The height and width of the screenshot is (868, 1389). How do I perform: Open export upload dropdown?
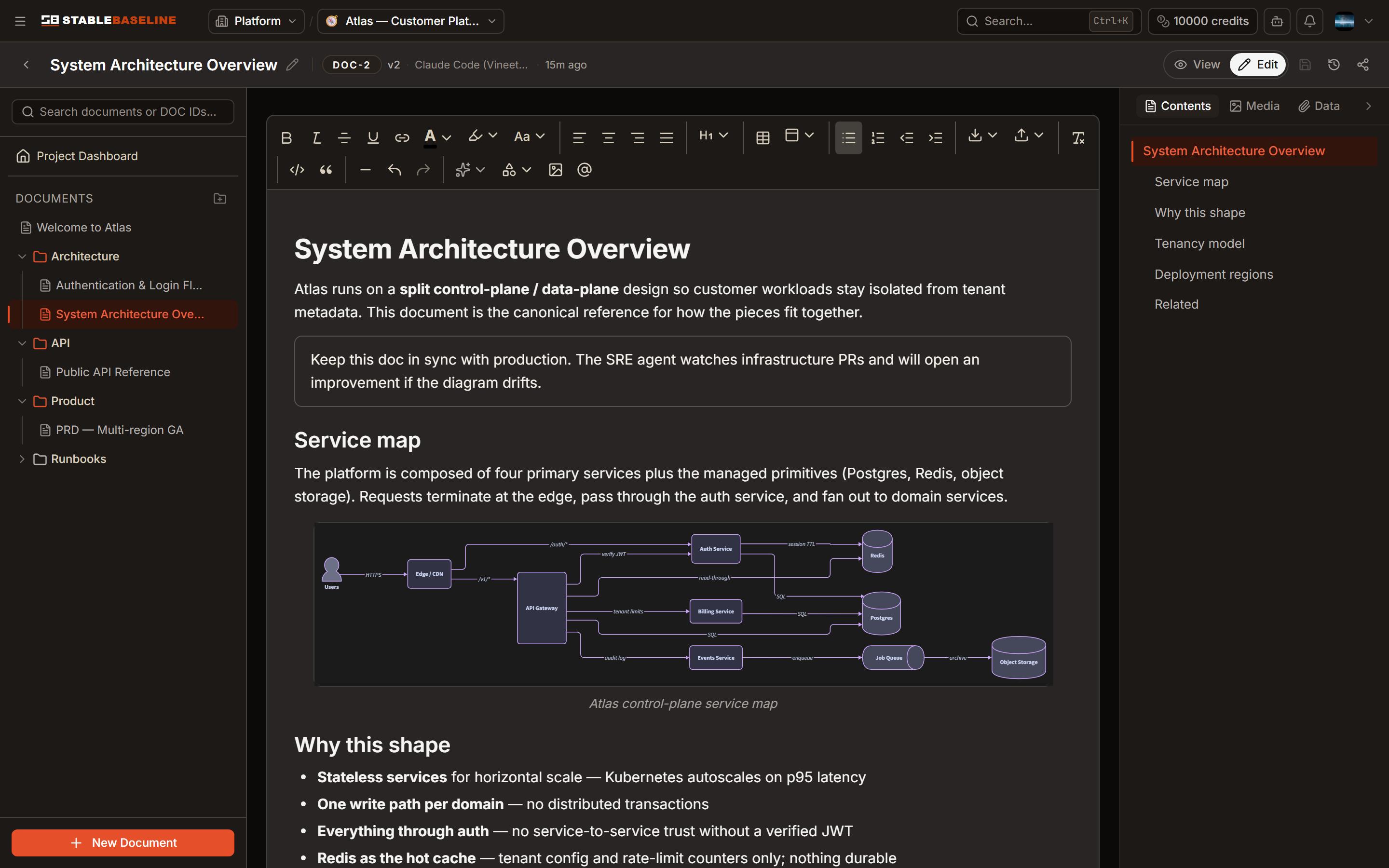1029,136
